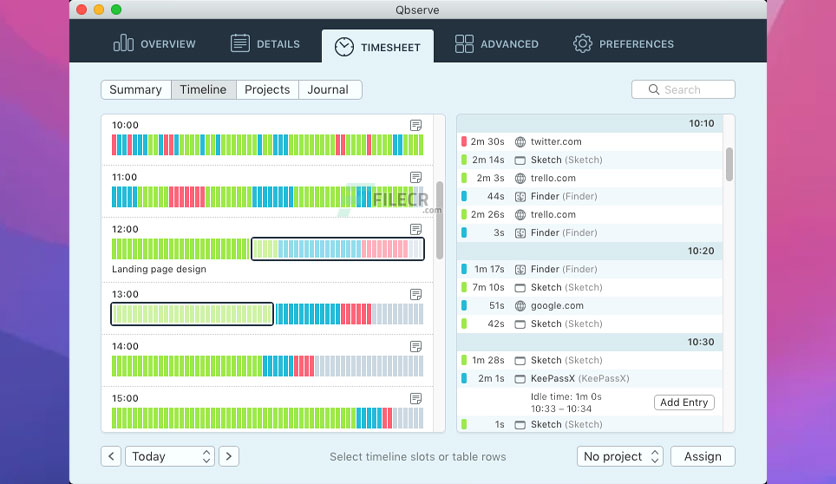
Task: Select the Journal view segment
Action: (328, 90)
